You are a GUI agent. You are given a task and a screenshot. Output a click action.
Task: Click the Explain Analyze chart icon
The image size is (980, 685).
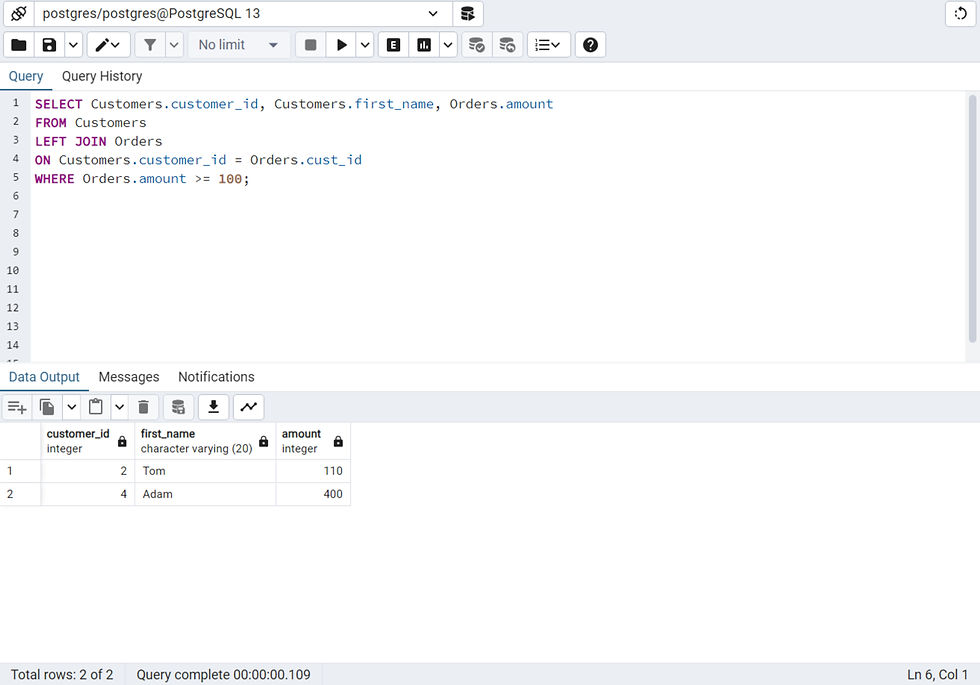click(x=424, y=44)
